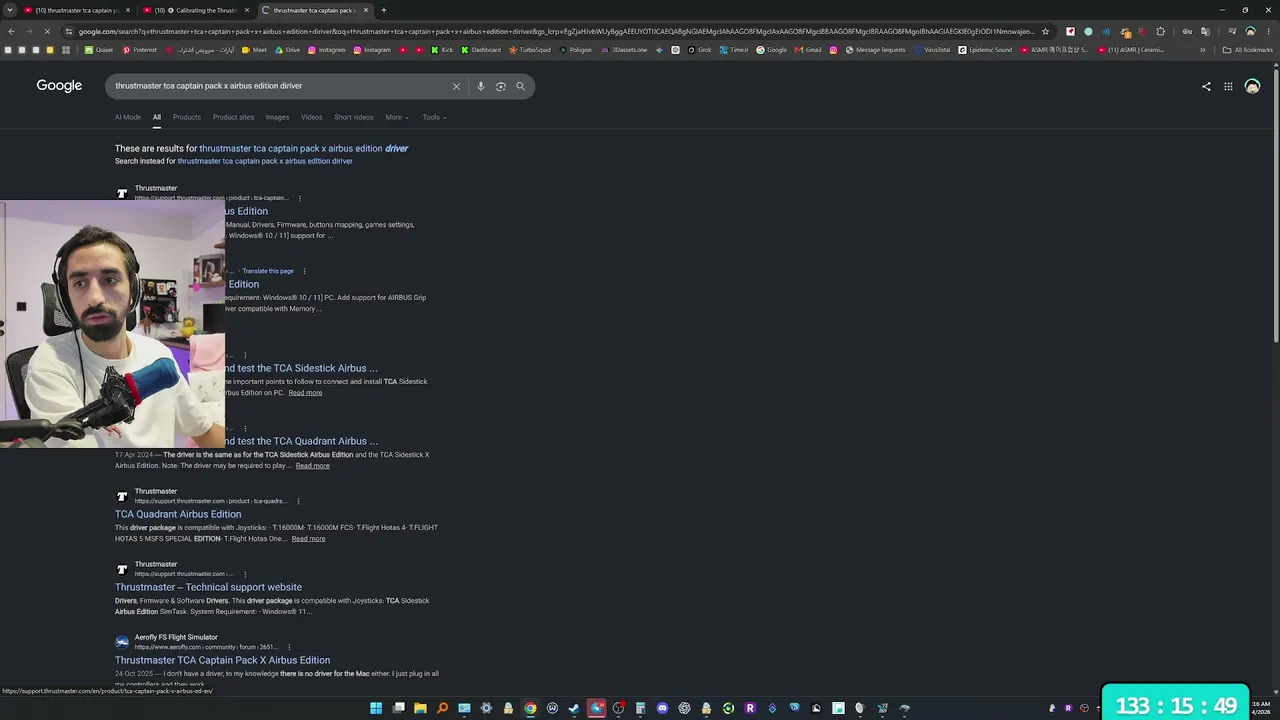This screenshot has height=720, width=1280.
Task: Select the Short videos search tab
Action: 354,117
